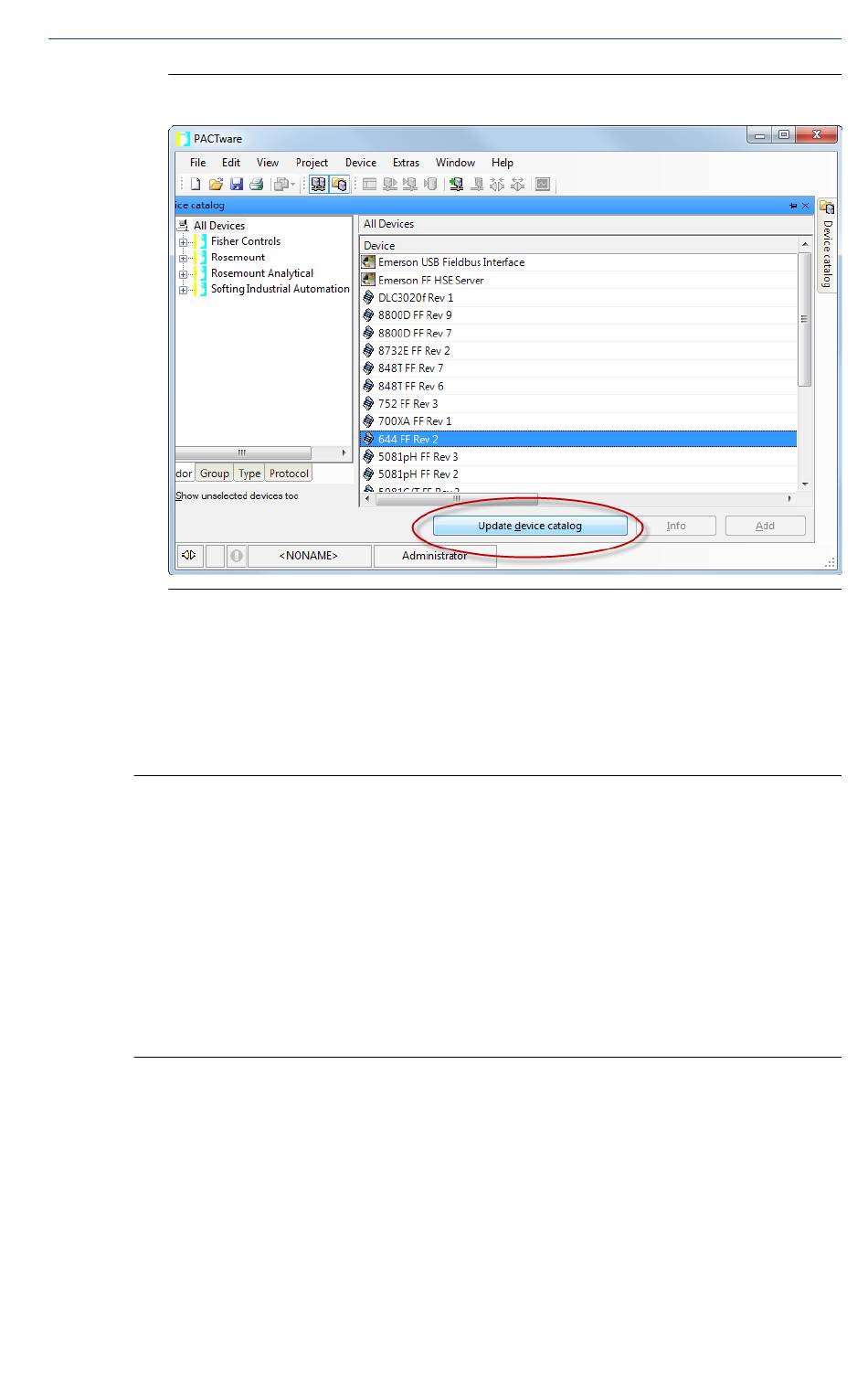Open project via folder toolbar icon

216,184
